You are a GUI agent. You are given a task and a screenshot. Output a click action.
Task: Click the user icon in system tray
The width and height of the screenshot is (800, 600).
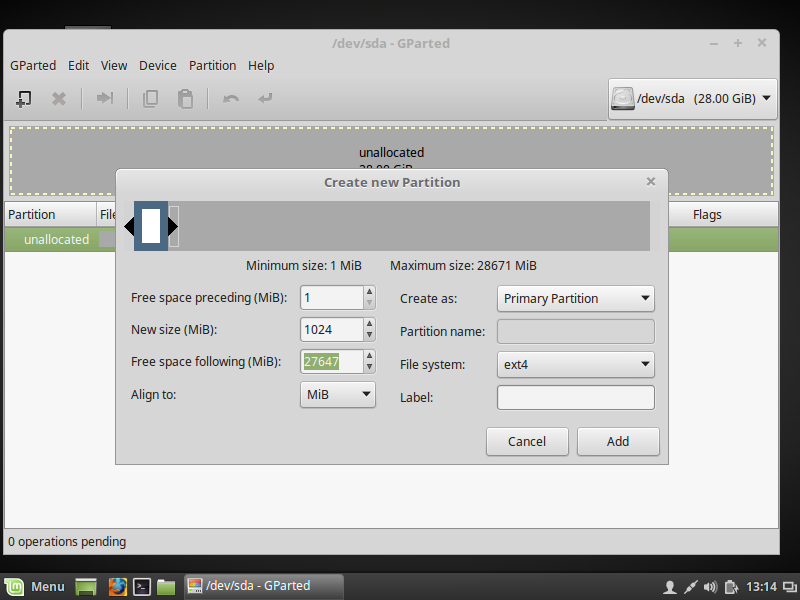(670, 587)
